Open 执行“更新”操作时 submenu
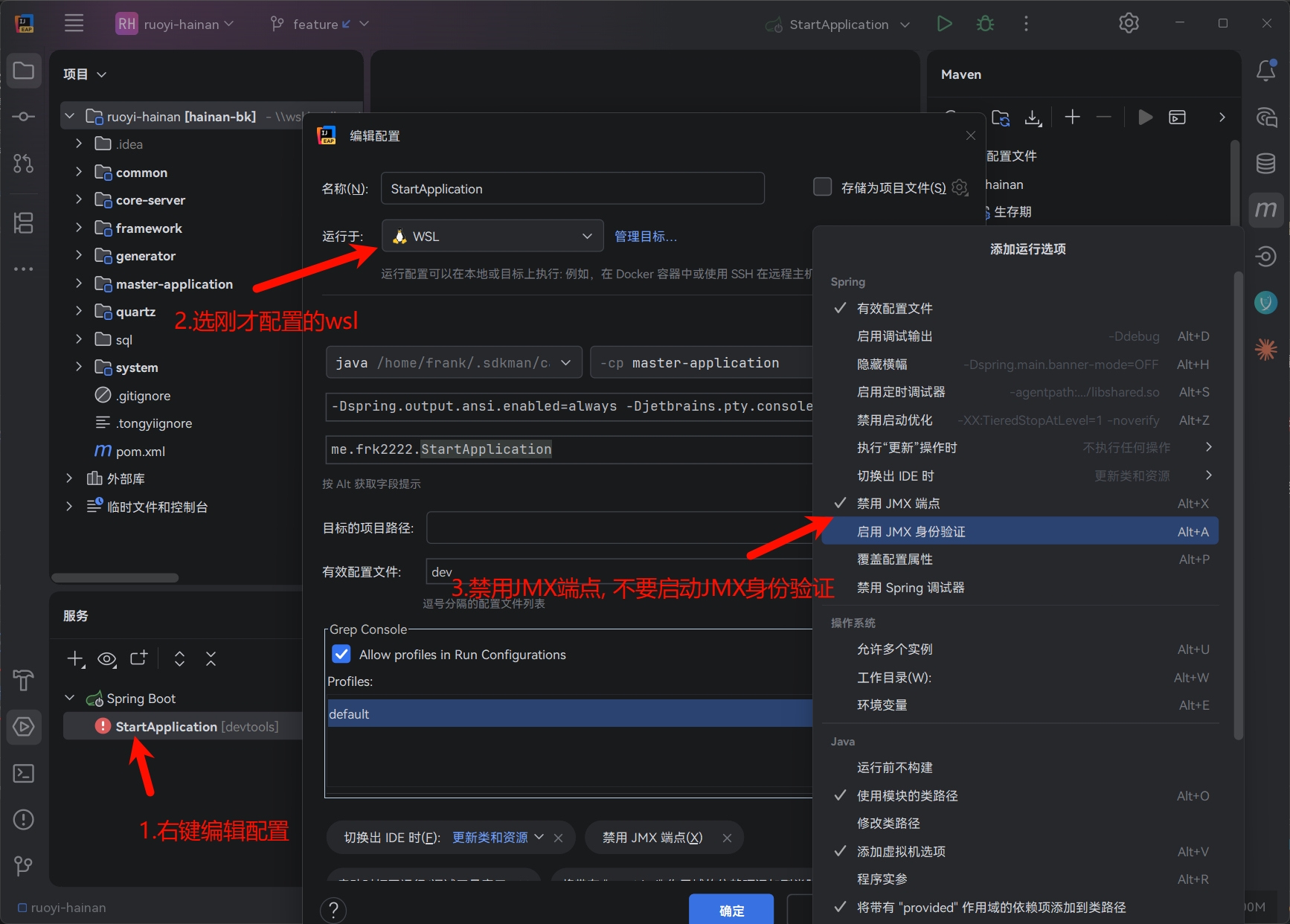The height and width of the screenshot is (924, 1290). point(1019,448)
